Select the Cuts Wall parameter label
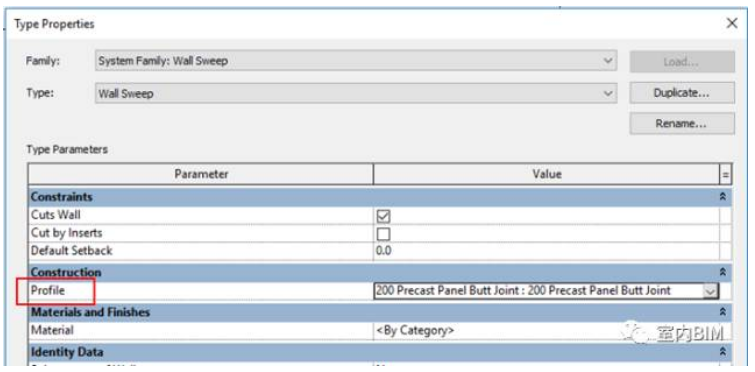 pos(55,214)
